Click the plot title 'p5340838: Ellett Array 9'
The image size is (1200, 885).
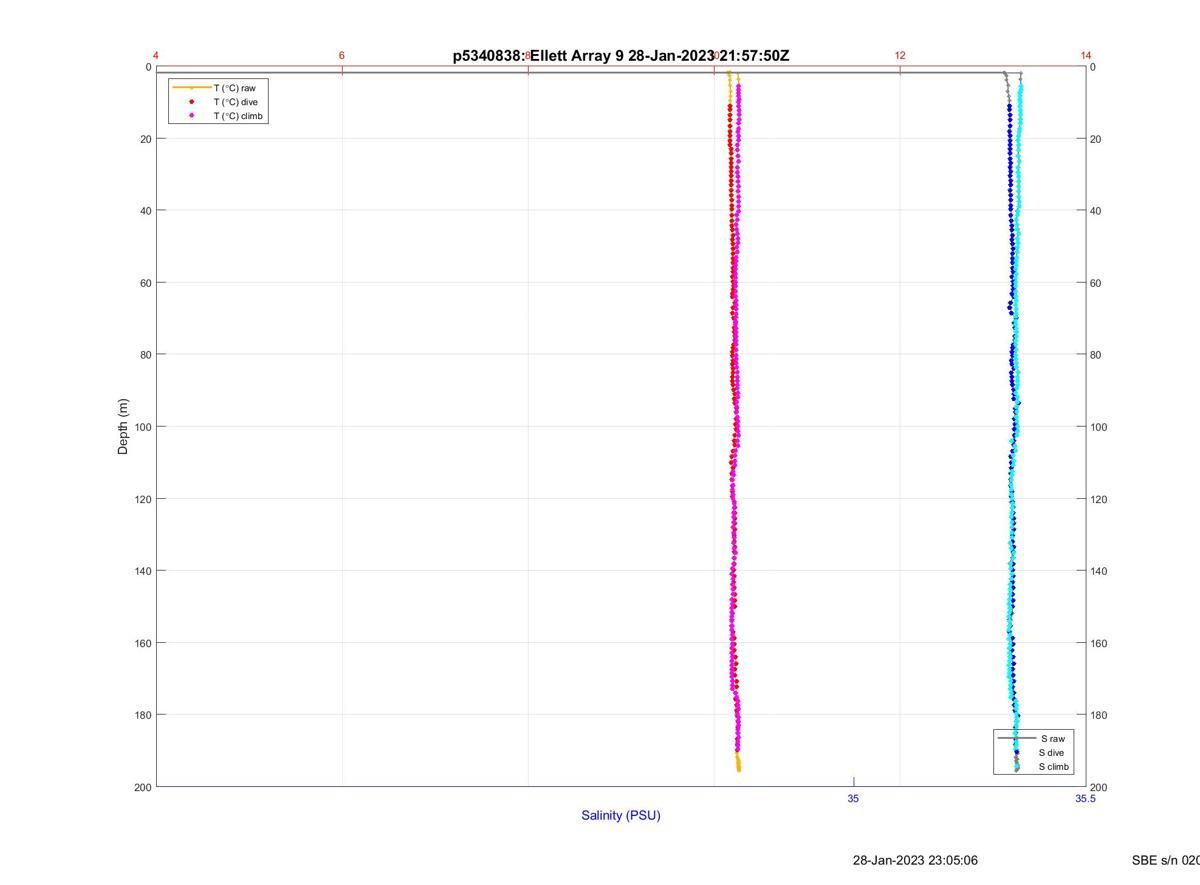click(538, 56)
